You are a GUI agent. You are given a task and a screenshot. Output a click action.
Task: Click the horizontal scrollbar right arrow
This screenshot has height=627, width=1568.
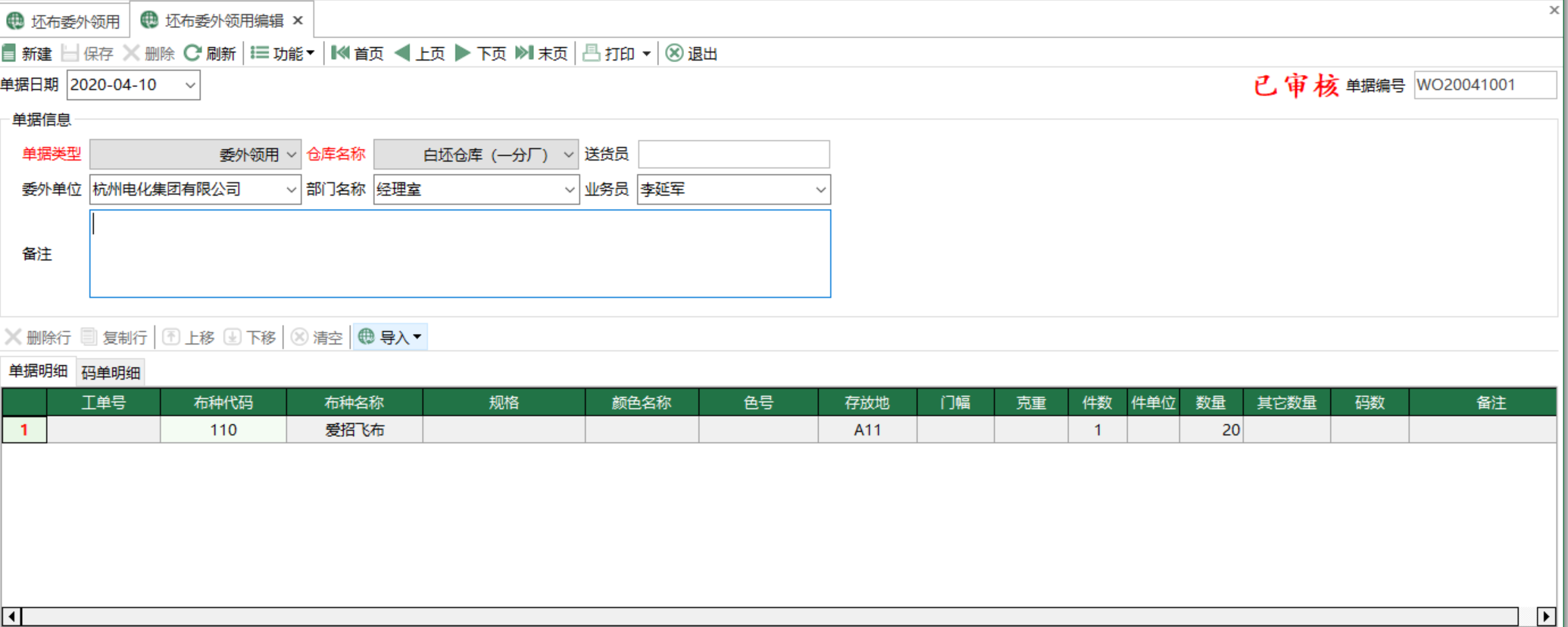click(1546, 616)
